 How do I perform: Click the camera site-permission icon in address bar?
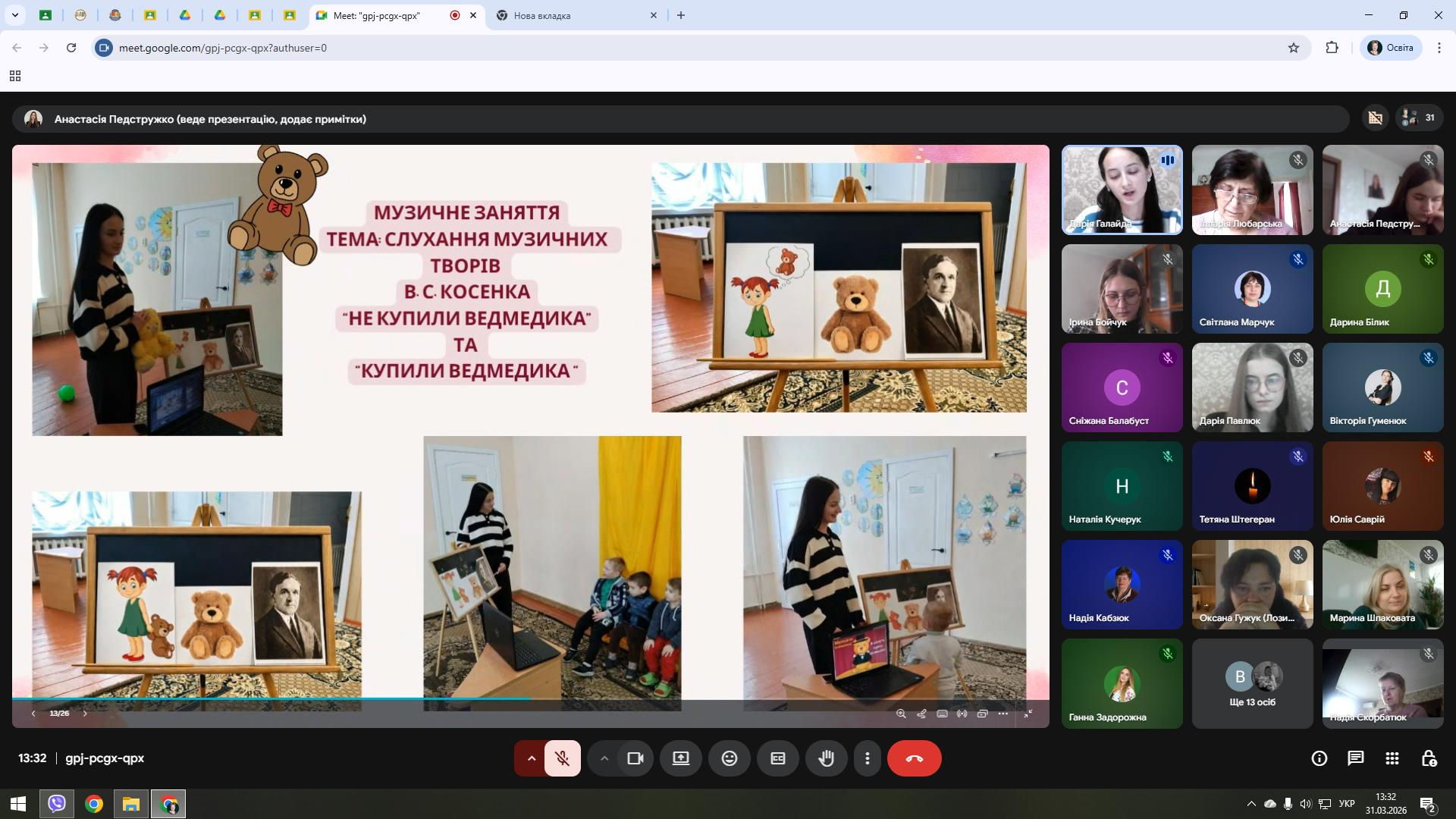105,48
